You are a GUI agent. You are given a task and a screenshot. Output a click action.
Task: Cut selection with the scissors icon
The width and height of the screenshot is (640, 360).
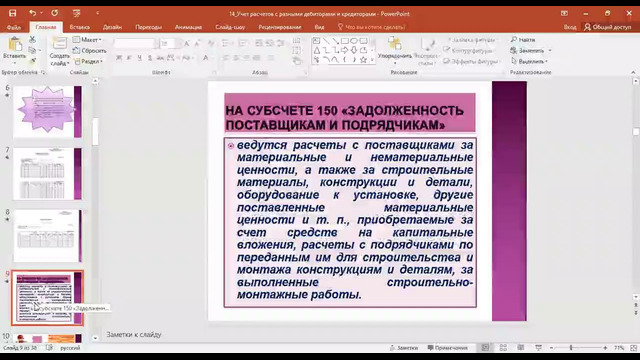tap(32, 40)
